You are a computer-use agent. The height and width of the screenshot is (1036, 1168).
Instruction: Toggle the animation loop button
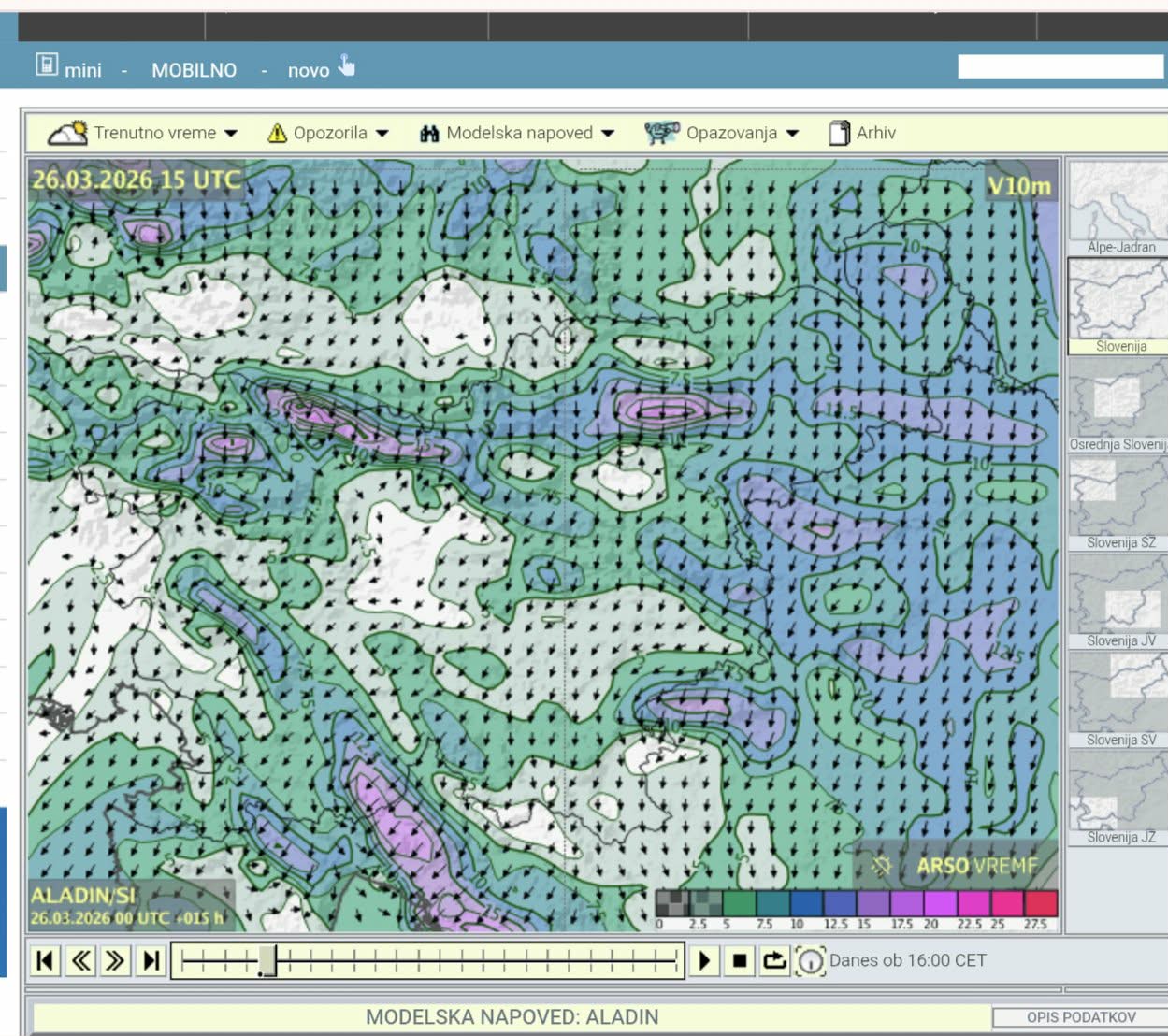(774, 960)
